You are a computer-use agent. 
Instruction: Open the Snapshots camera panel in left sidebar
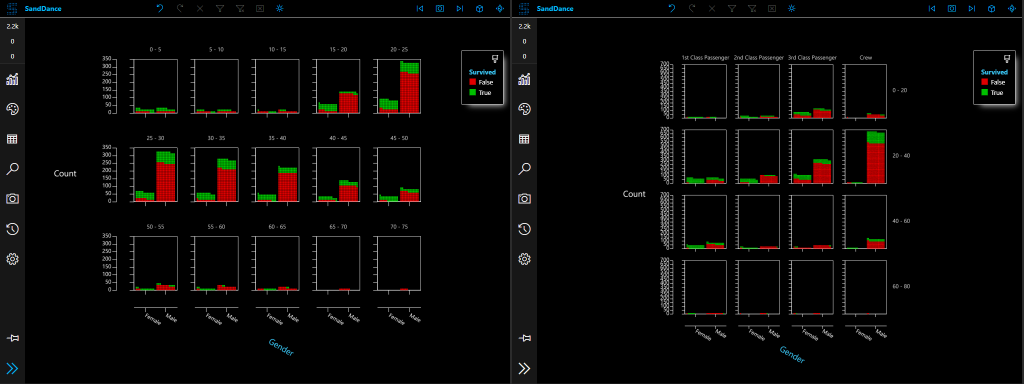coord(12,199)
